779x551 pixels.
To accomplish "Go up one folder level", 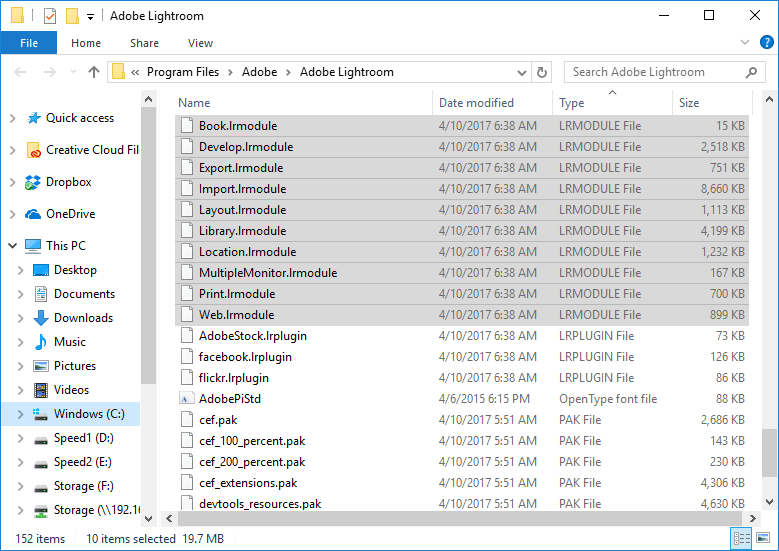I will click(x=94, y=73).
